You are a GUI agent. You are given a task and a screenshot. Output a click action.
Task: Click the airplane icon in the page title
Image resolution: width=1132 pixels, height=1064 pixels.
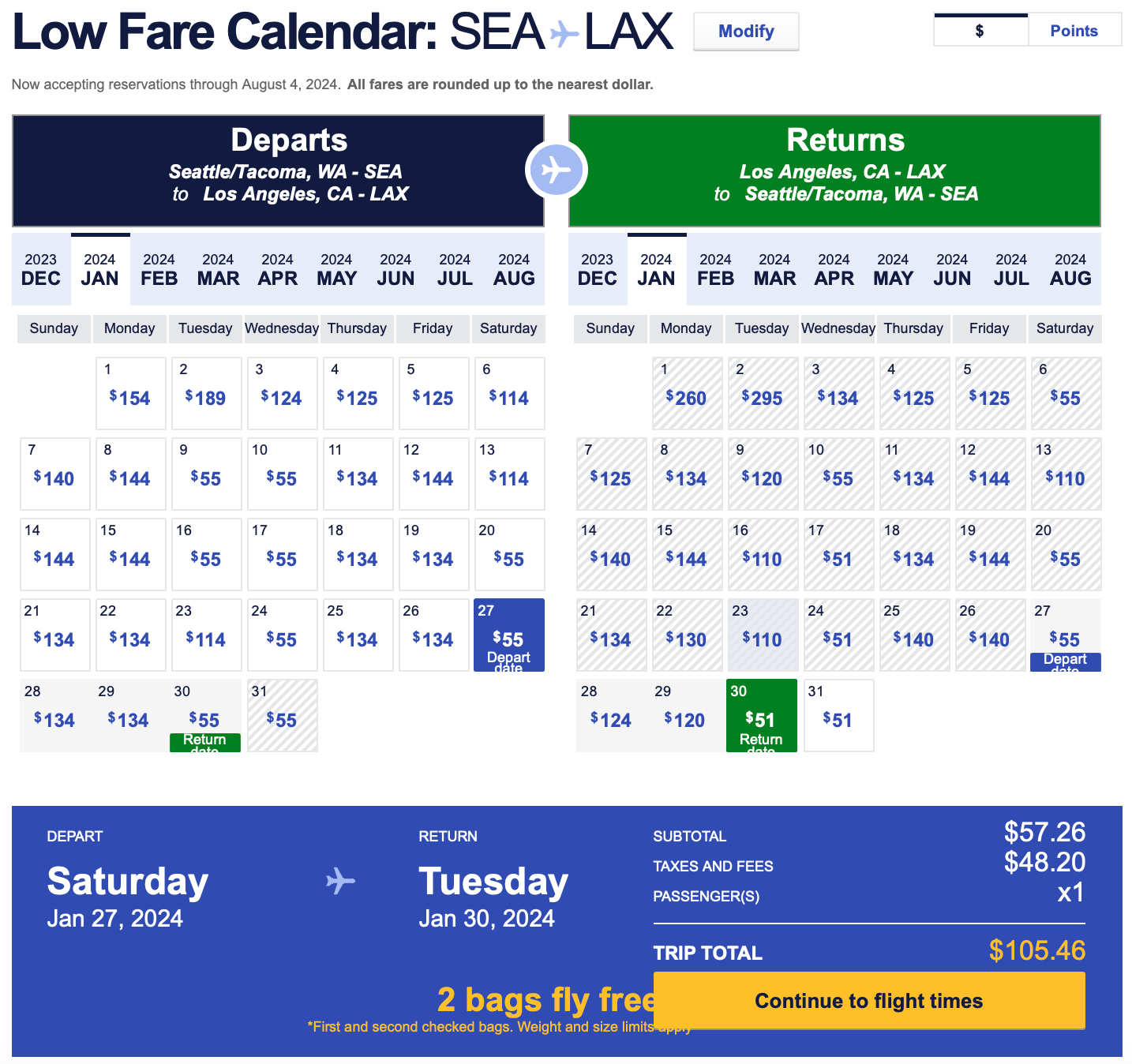click(564, 33)
